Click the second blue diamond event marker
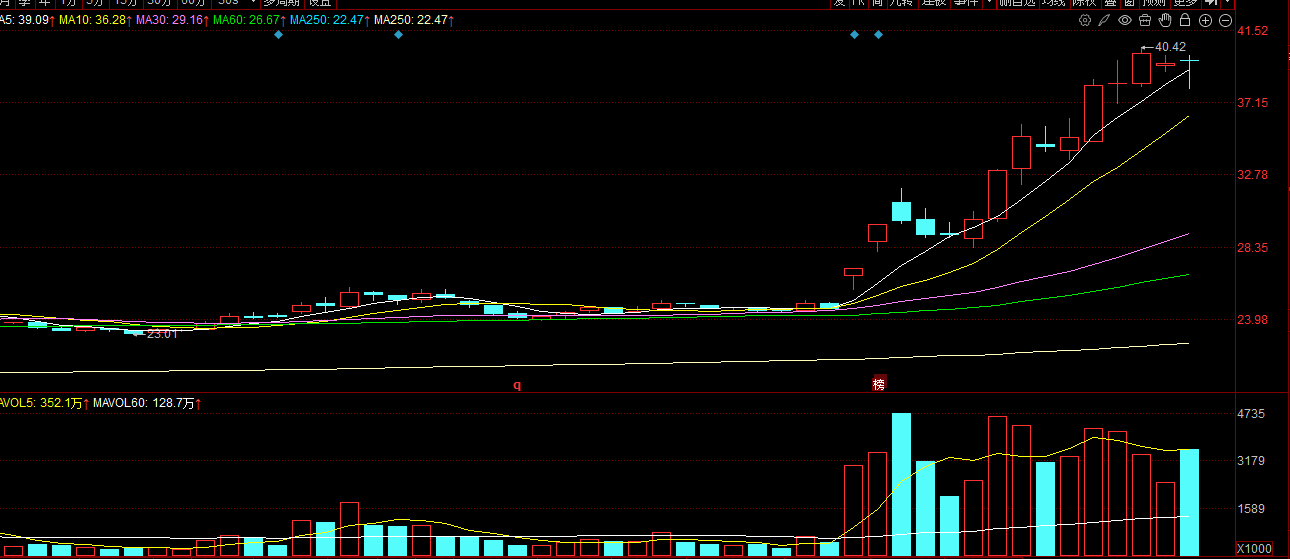Image resolution: width=1290 pixels, height=559 pixels. pyautogui.click(x=398, y=35)
